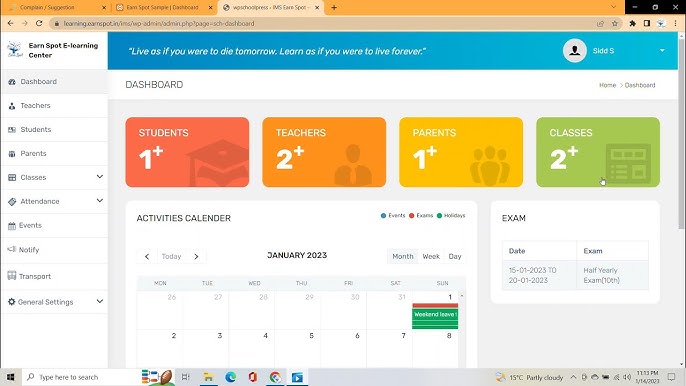Image resolution: width=686 pixels, height=386 pixels.
Task: Switch to Complain / Suggestion browser tab
Action: [57, 7]
